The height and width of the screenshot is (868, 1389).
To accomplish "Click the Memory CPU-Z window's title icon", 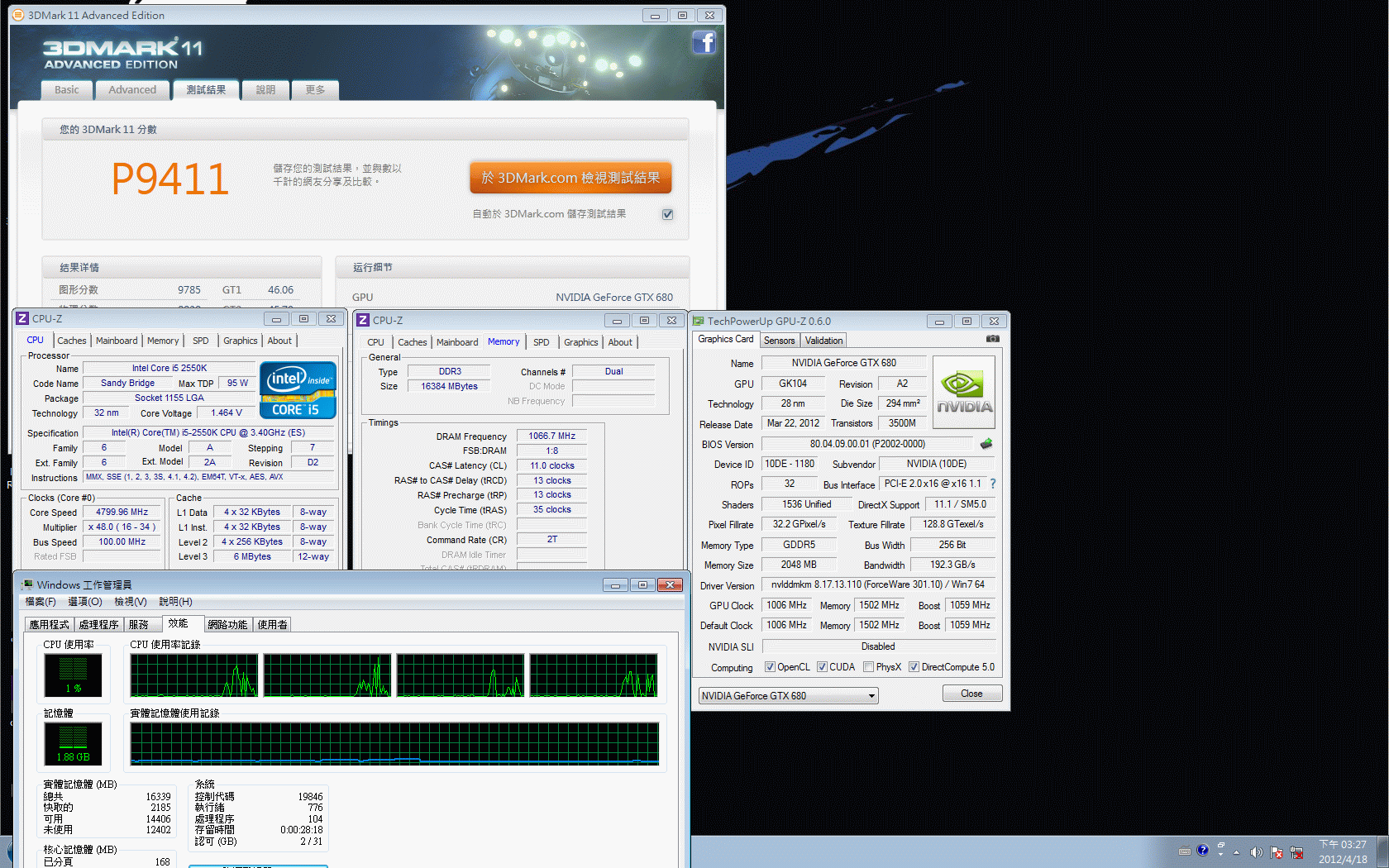I will [362, 320].
